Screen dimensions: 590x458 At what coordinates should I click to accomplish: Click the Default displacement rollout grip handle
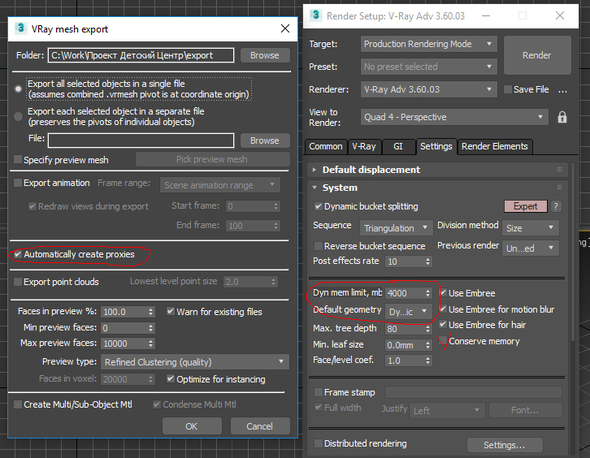[x=560, y=170]
